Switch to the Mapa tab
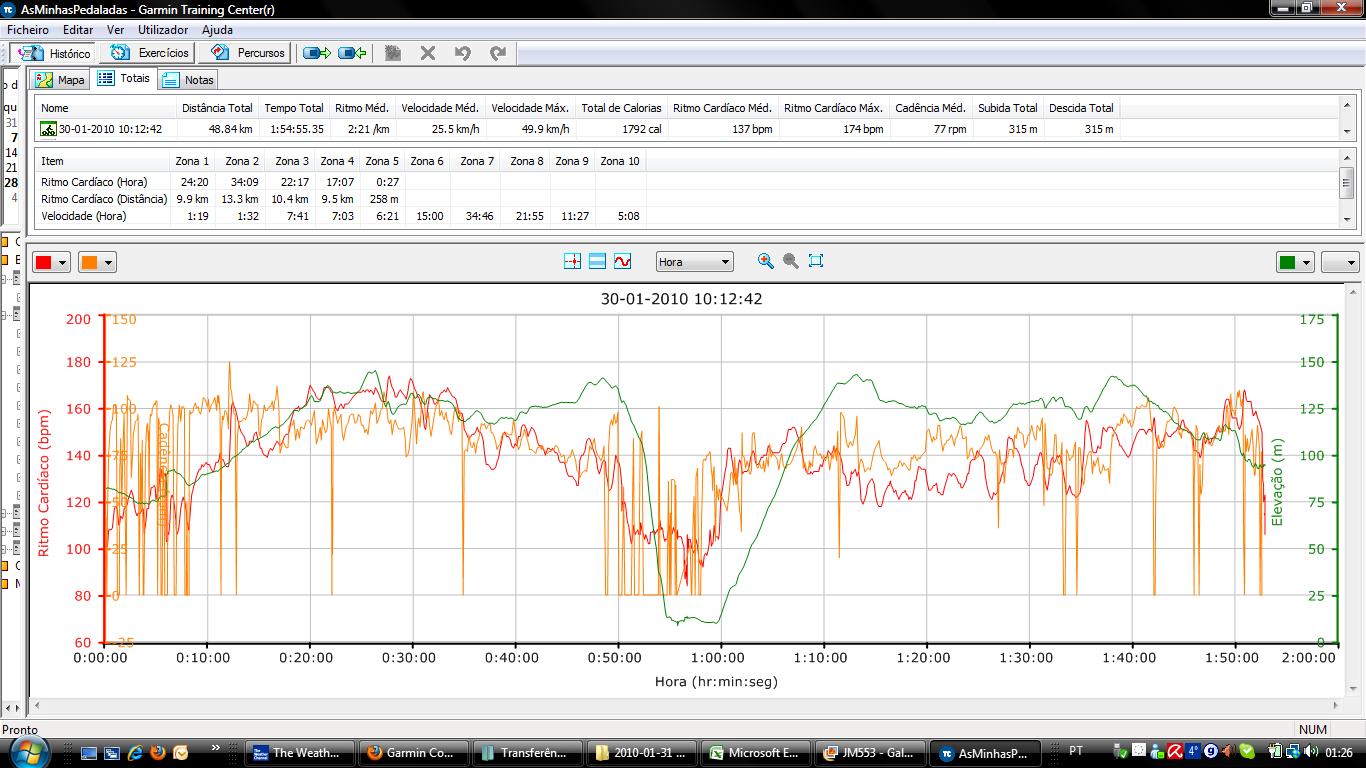 point(59,79)
